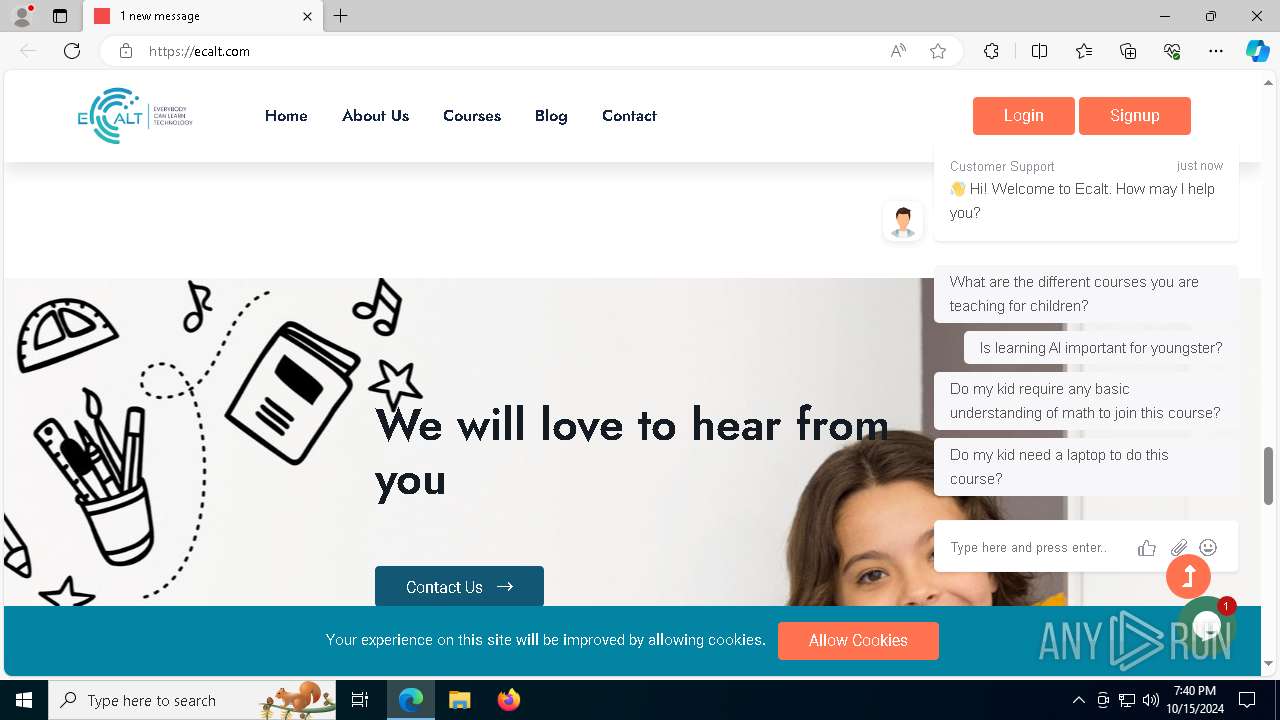Open File Explorer from the taskbar
This screenshot has width=1280, height=720.
coord(459,700)
